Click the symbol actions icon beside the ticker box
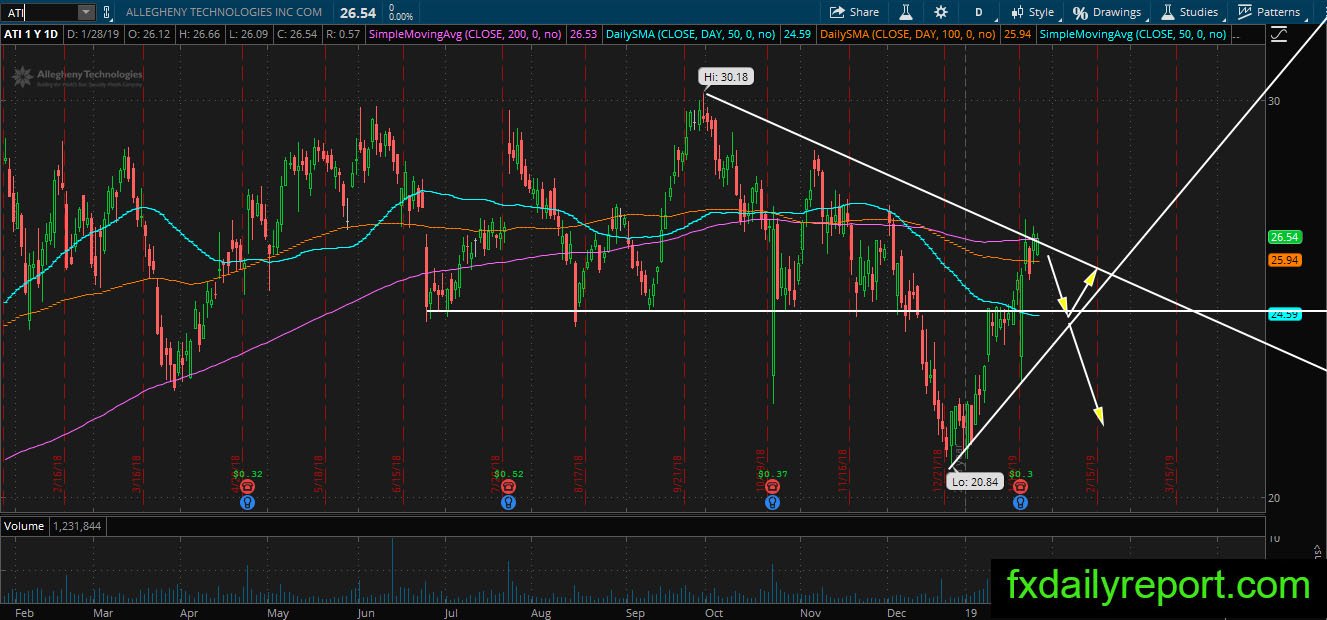The image size is (1327, 620). (x=109, y=12)
